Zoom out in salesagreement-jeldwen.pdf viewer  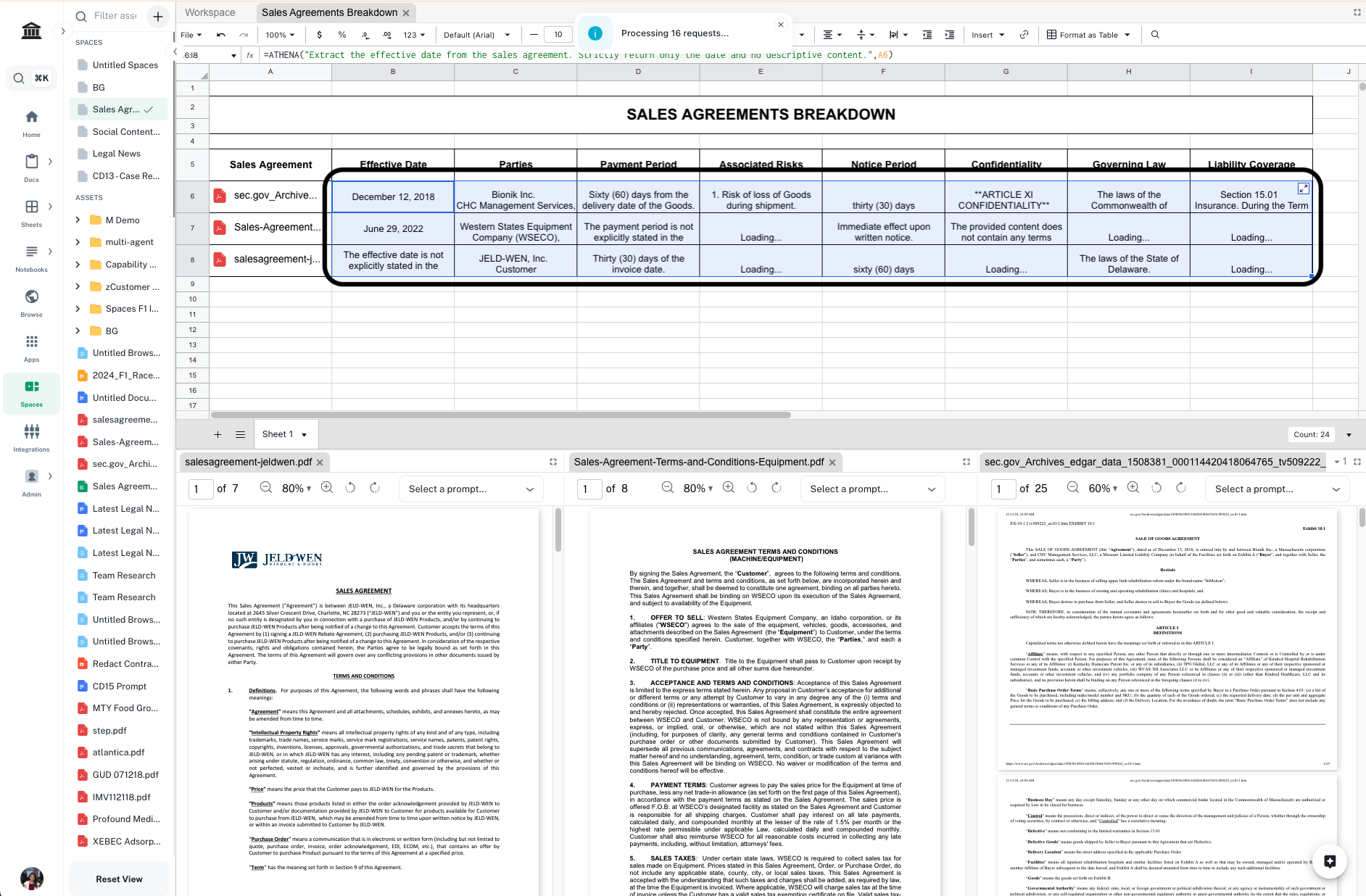[x=266, y=488]
